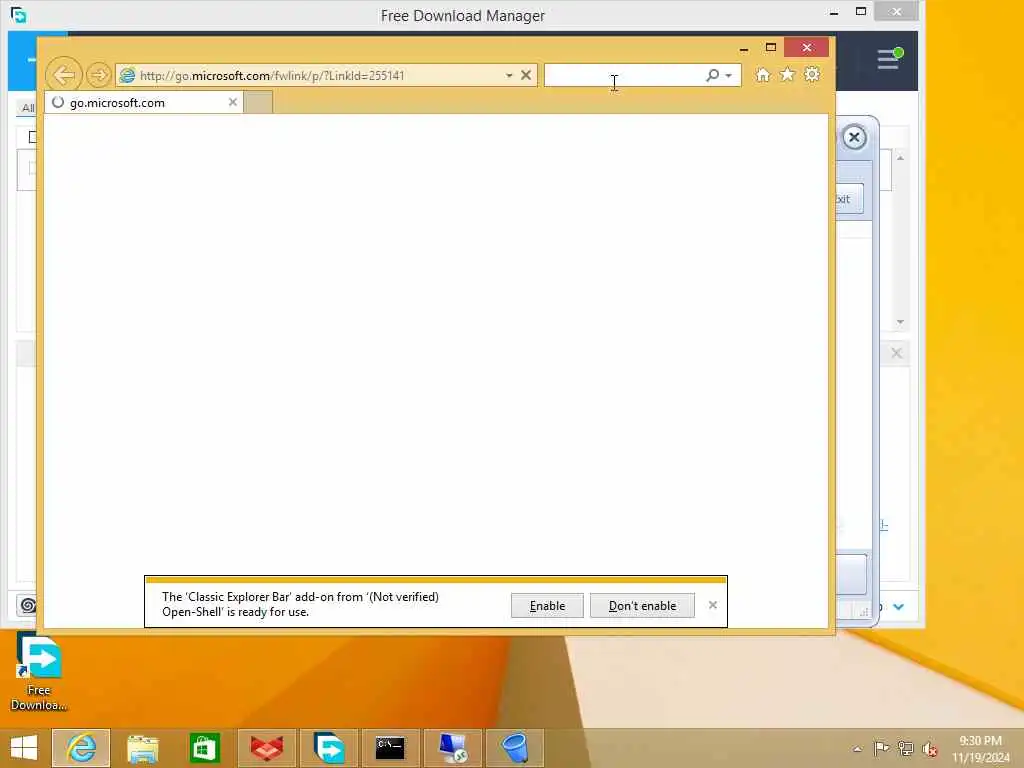Open the blue bucket app in taskbar

pyautogui.click(x=515, y=748)
